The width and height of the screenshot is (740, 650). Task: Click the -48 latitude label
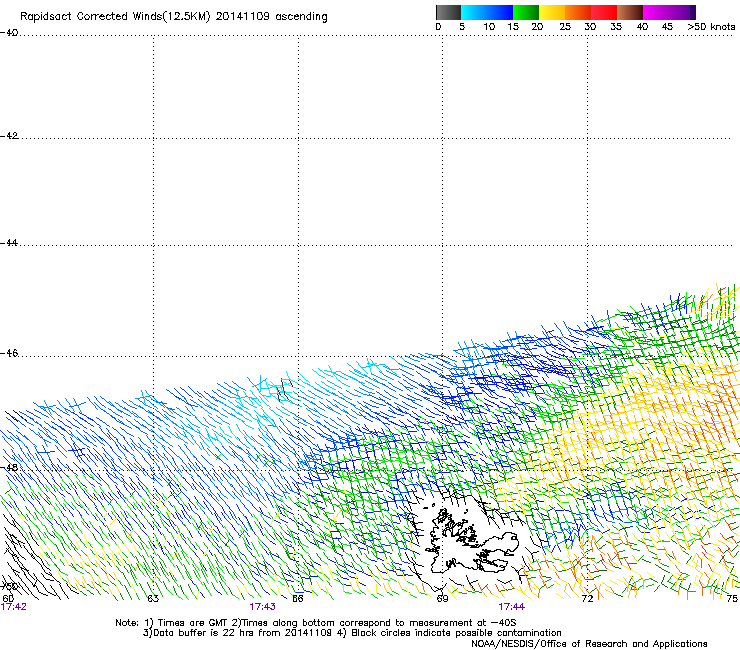click(x=9, y=467)
